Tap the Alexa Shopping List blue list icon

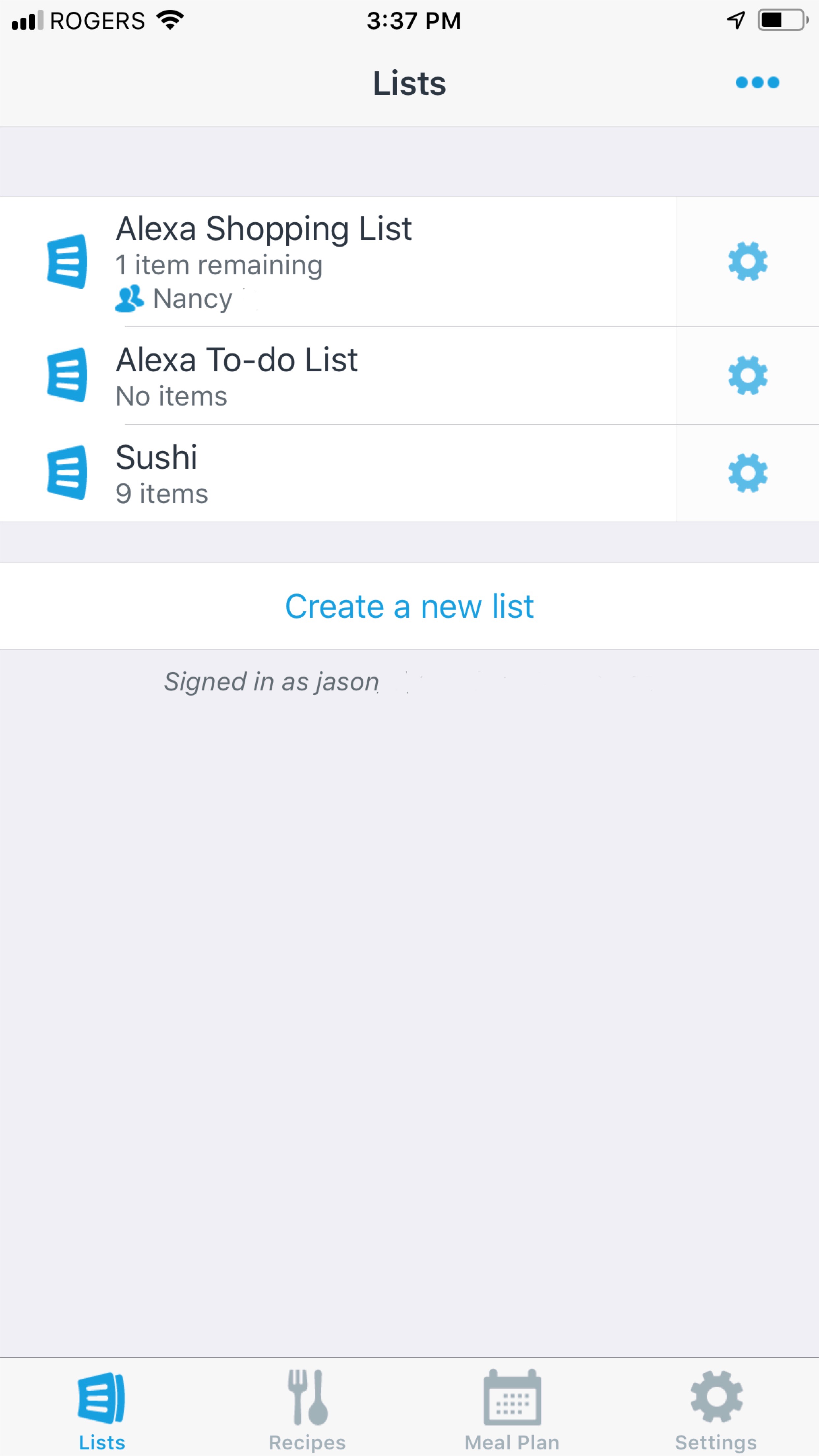(x=67, y=262)
